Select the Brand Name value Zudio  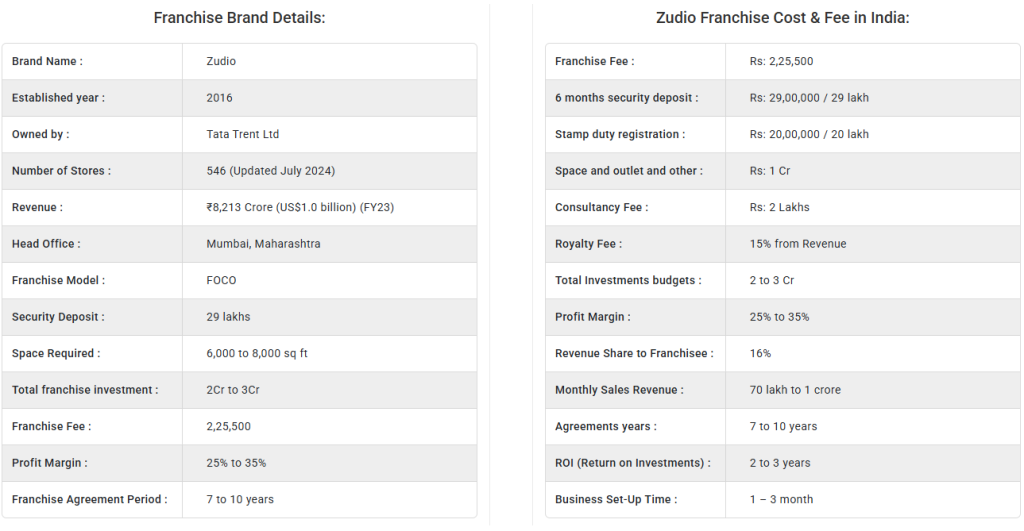(x=221, y=61)
